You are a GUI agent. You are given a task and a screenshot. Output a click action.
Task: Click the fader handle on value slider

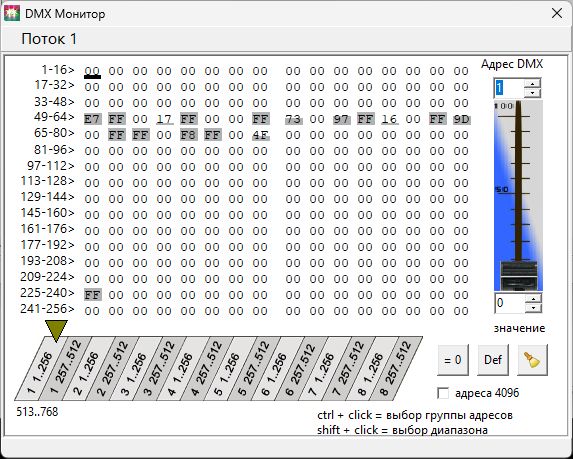519,276
